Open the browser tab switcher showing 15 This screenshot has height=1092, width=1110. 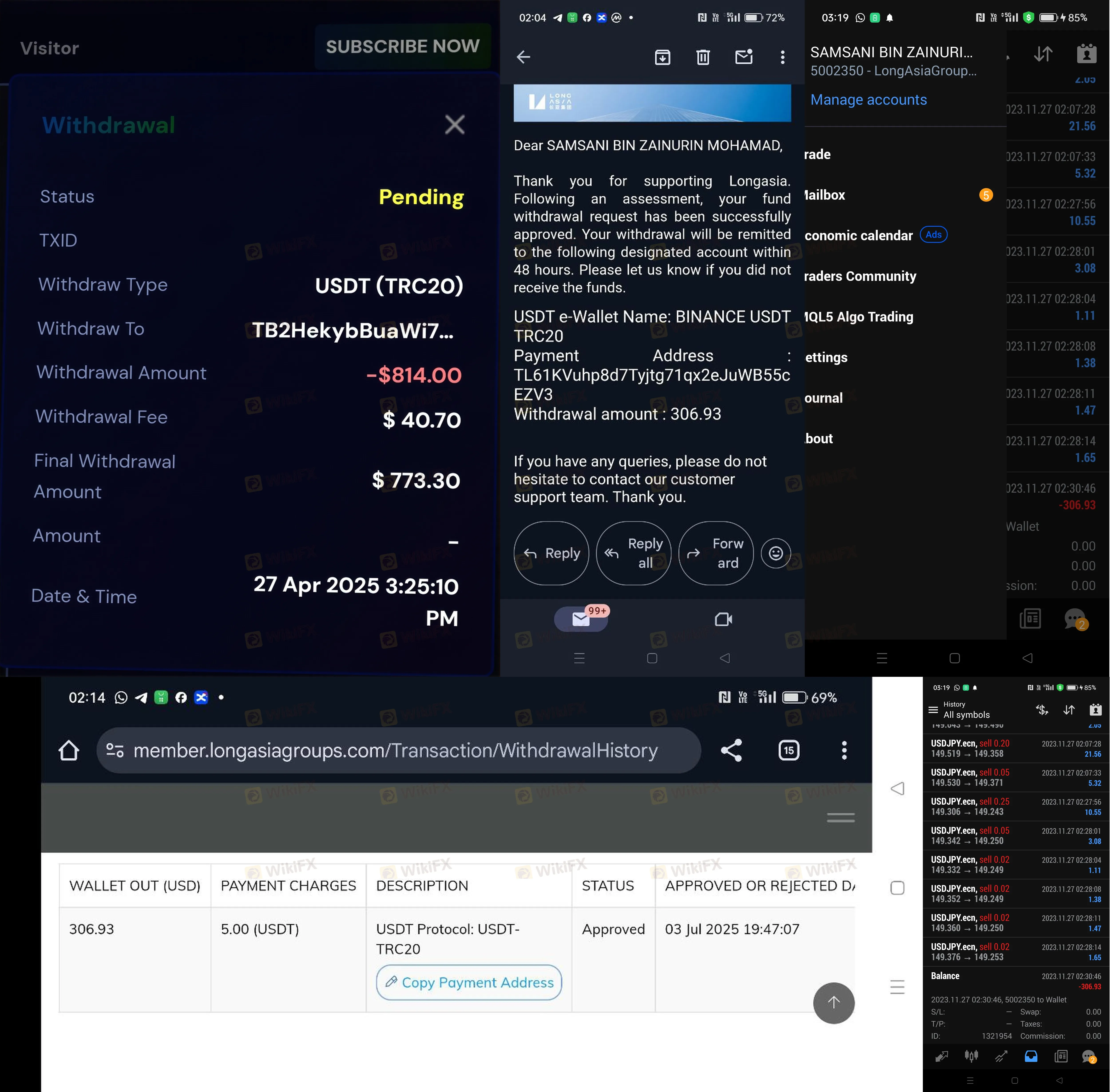coord(789,750)
